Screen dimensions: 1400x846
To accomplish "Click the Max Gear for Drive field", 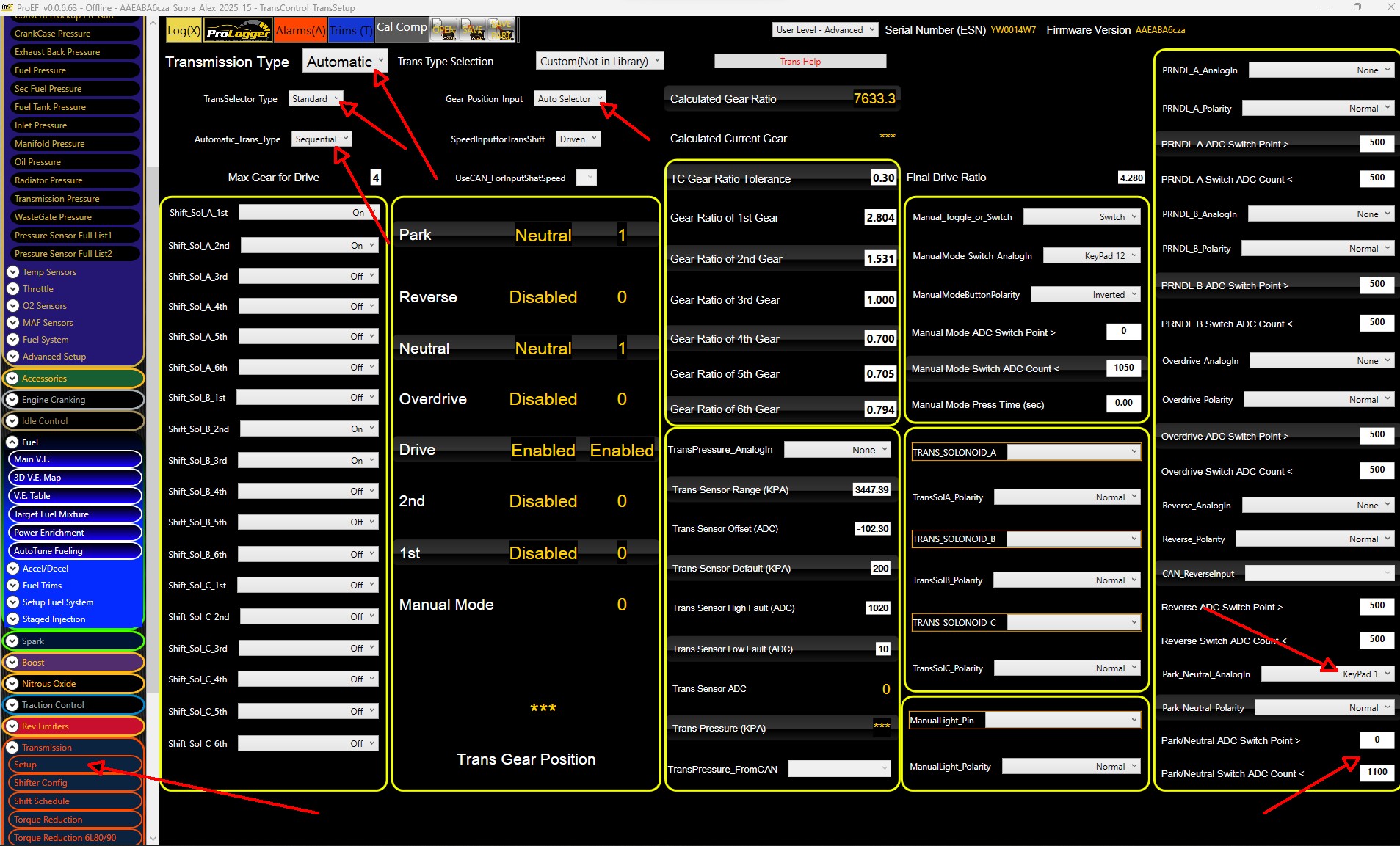I will pos(375,178).
